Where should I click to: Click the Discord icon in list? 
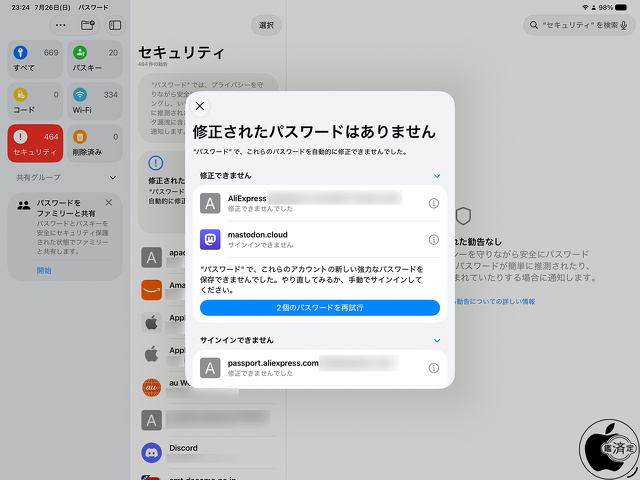(x=151, y=453)
